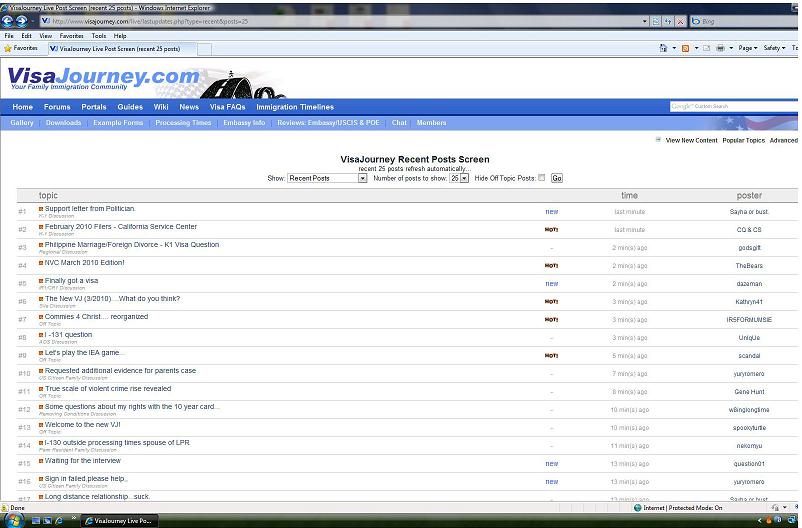Click HOT badge on February 2010 Filers row

point(551,230)
